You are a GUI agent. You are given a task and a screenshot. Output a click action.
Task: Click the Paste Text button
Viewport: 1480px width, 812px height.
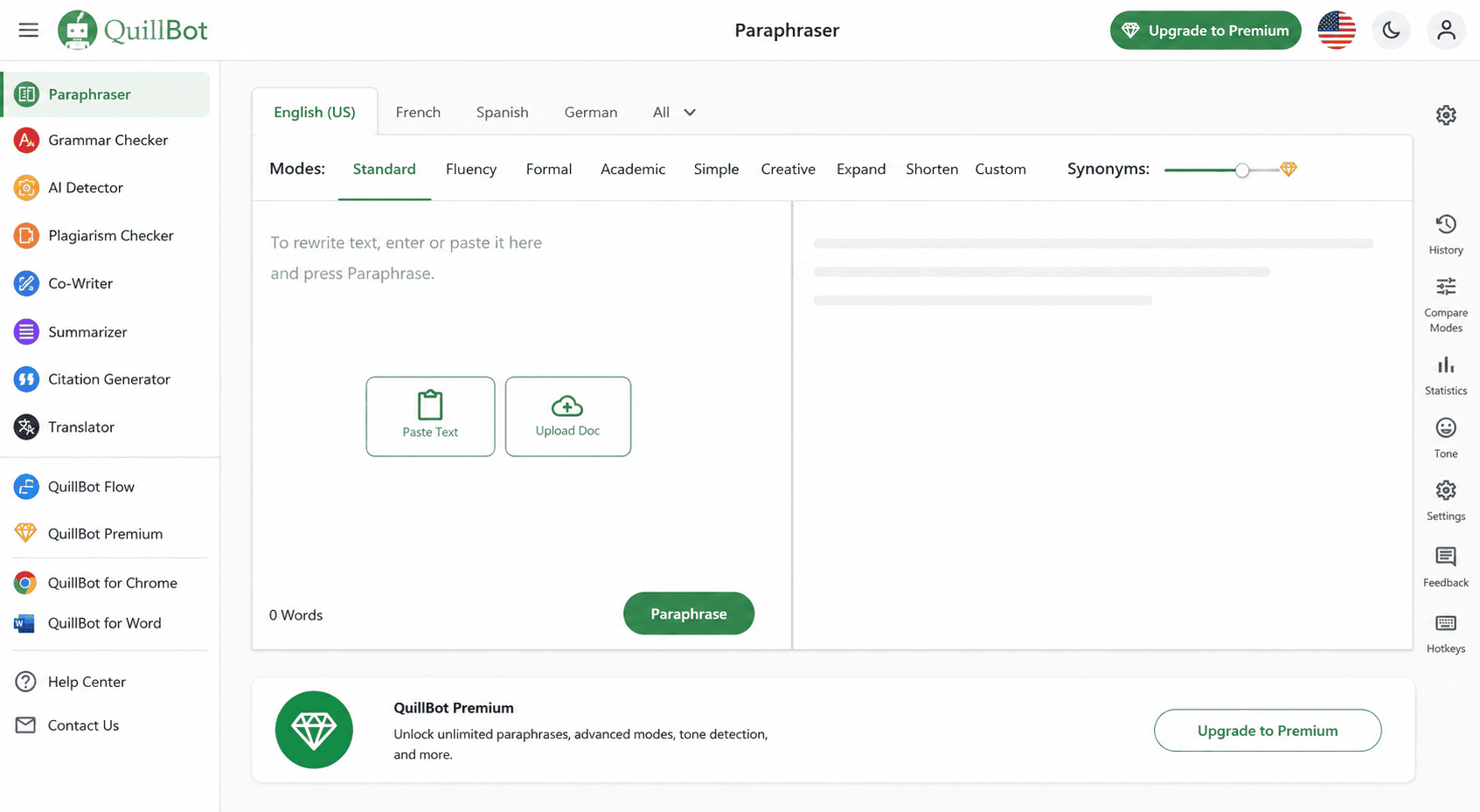click(430, 417)
